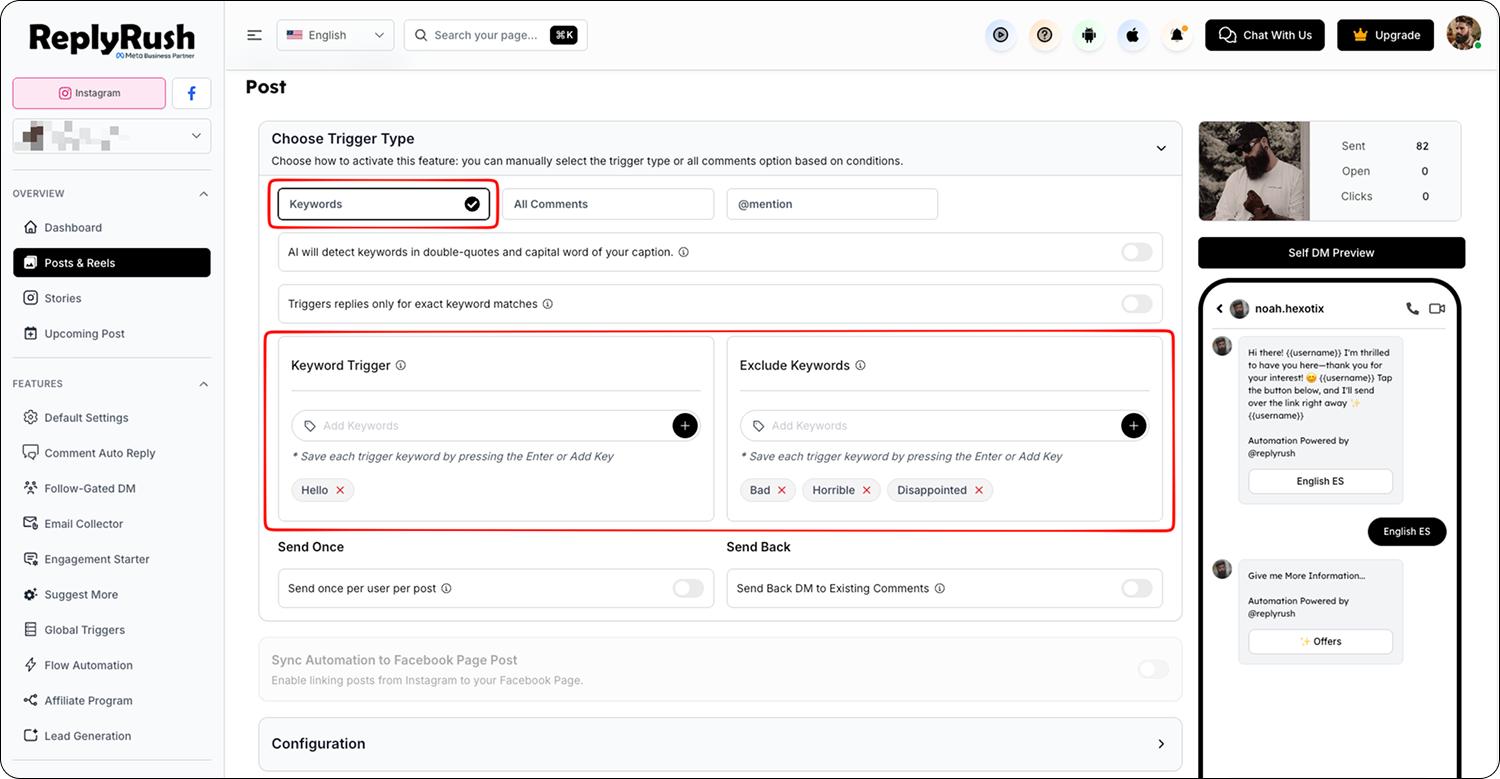Select the Keywords trigger type
Screen dimensions: 1500x779
(x=384, y=204)
